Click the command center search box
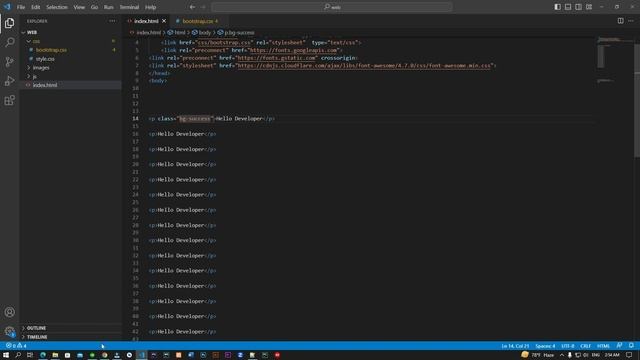 click(332, 7)
